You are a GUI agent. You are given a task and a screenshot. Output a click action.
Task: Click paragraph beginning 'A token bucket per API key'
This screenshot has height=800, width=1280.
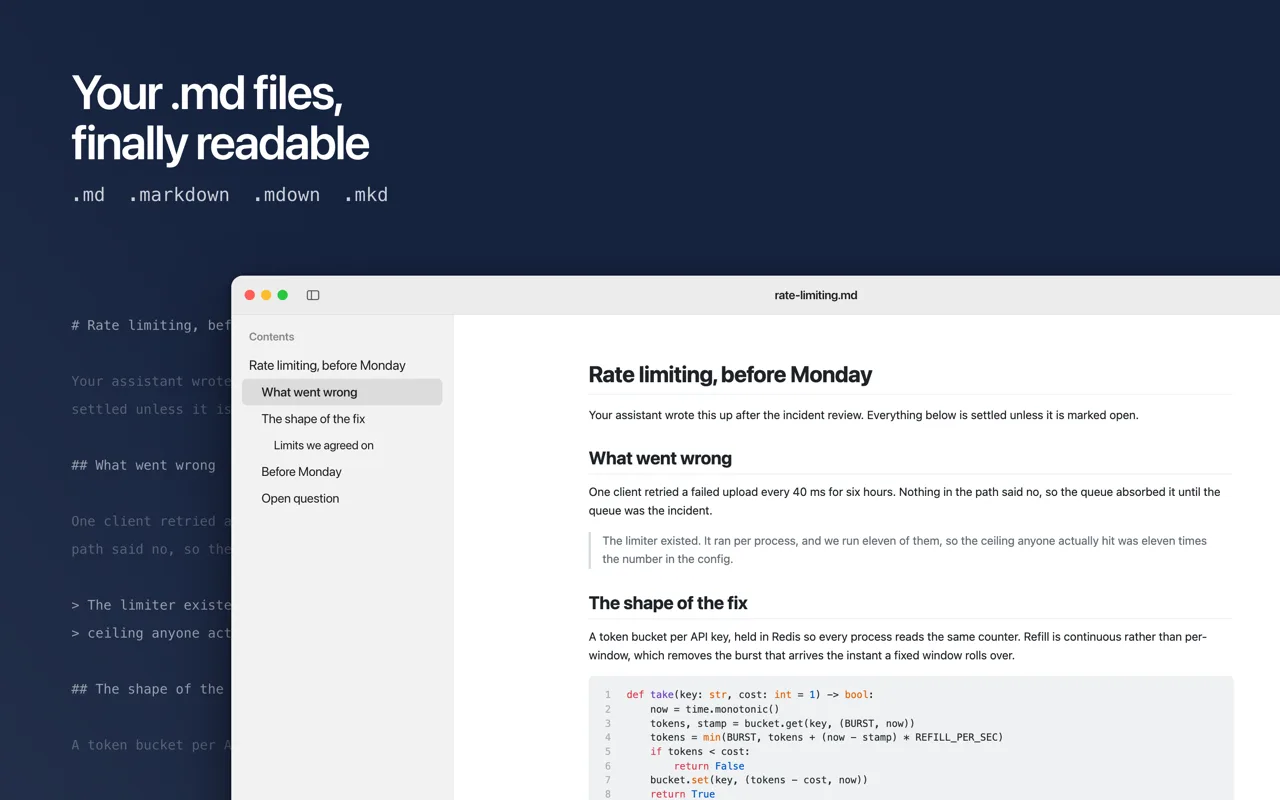898,646
